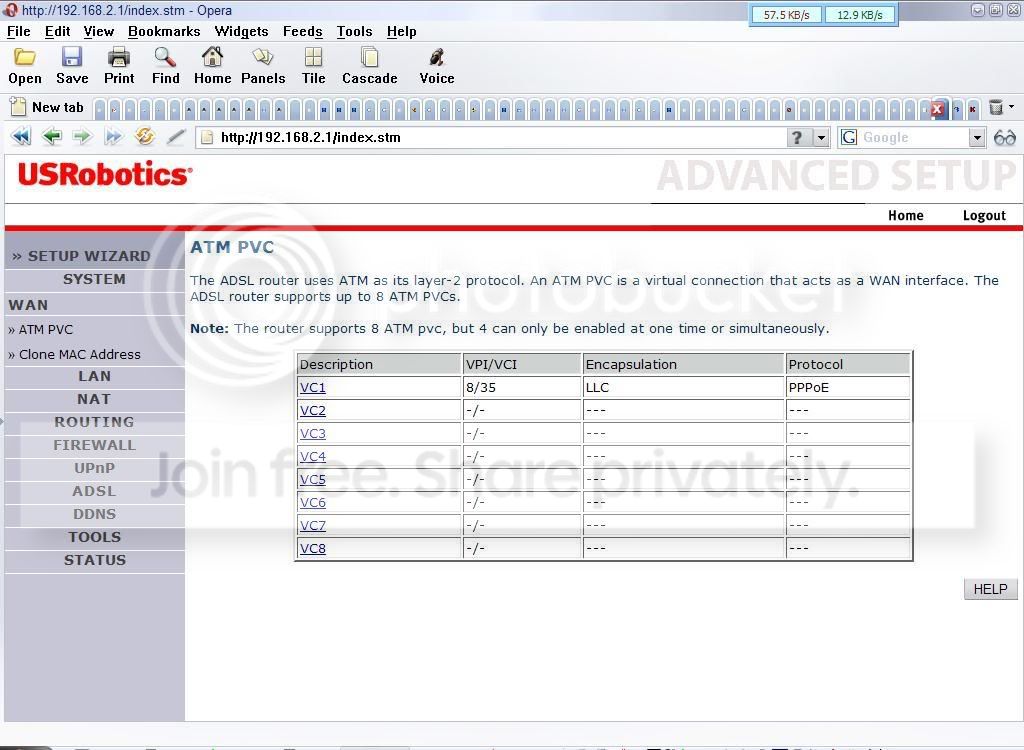Screen dimensions: 1024x750
Task: Click the Google search field
Action: [x=913, y=137]
